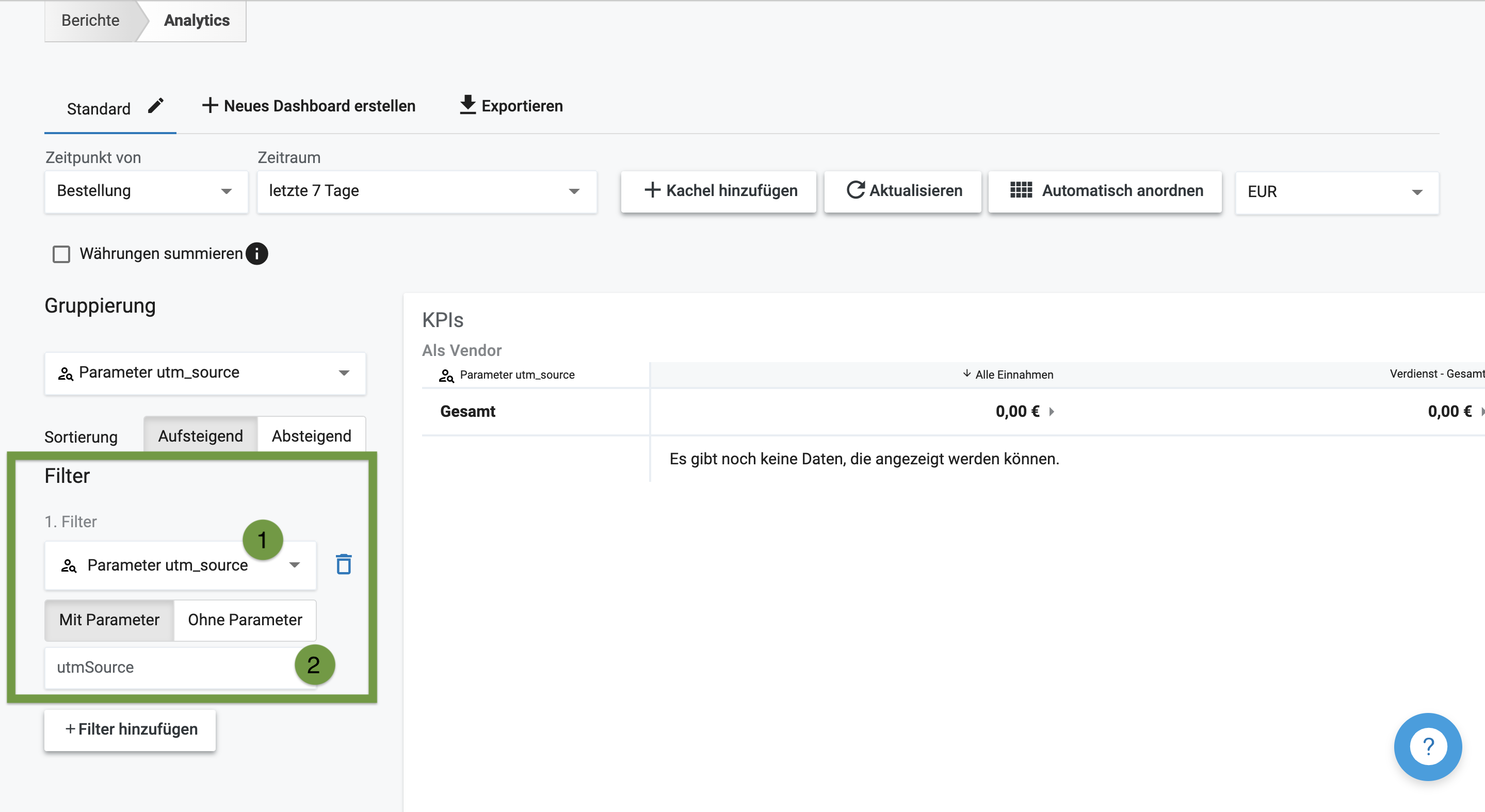The width and height of the screenshot is (1485, 812).
Task: Click the Filter hinzufügen button
Action: [130, 729]
